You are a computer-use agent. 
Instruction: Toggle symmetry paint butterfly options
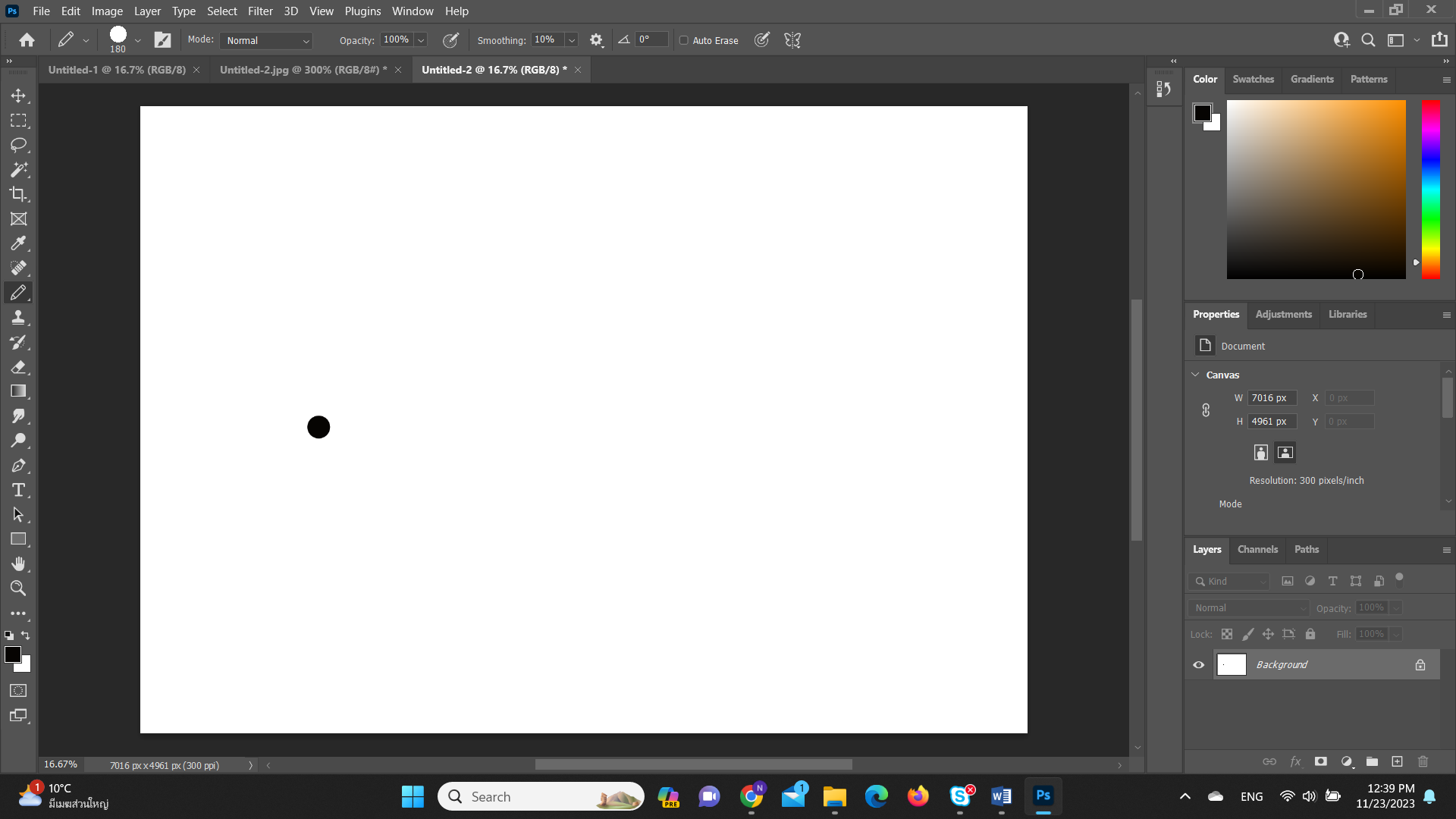tap(792, 40)
